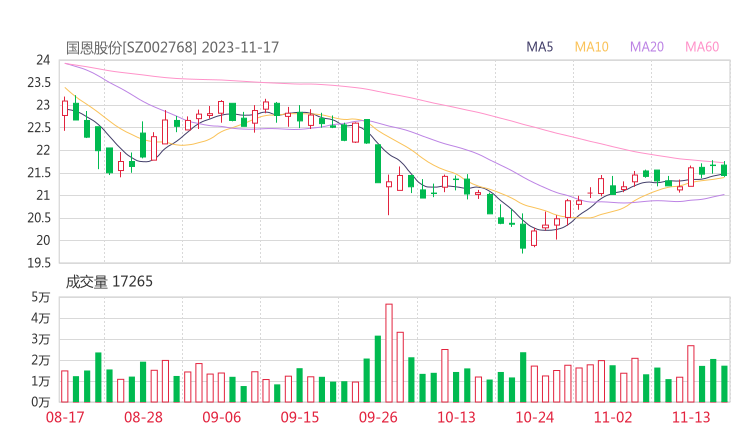
Task: Click the MA5 legend label
Action: coord(539,47)
